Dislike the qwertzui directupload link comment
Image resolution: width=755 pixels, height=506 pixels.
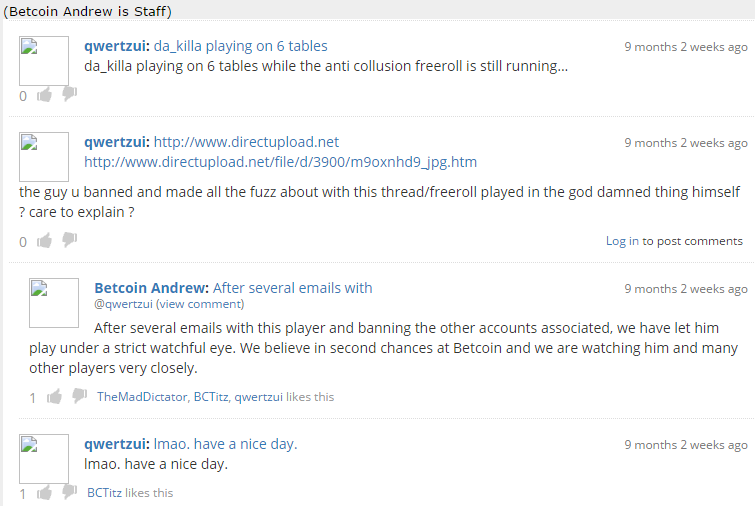pos(70,239)
